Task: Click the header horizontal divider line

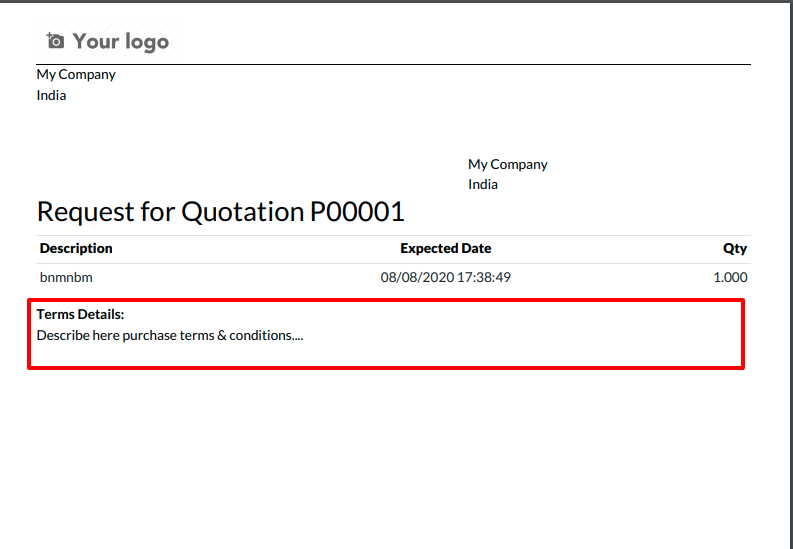Action: tap(393, 64)
